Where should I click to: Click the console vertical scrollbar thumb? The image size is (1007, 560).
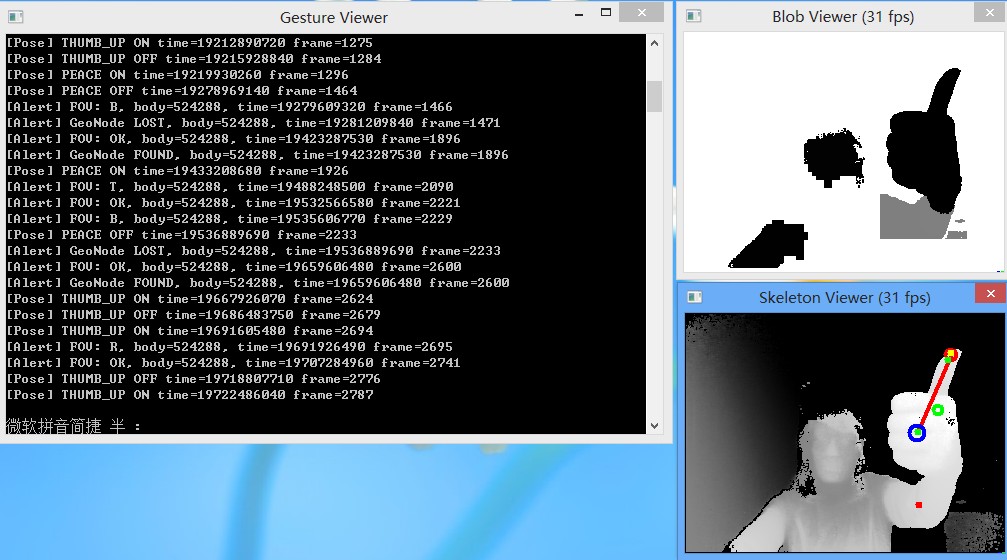pos(654,96)
